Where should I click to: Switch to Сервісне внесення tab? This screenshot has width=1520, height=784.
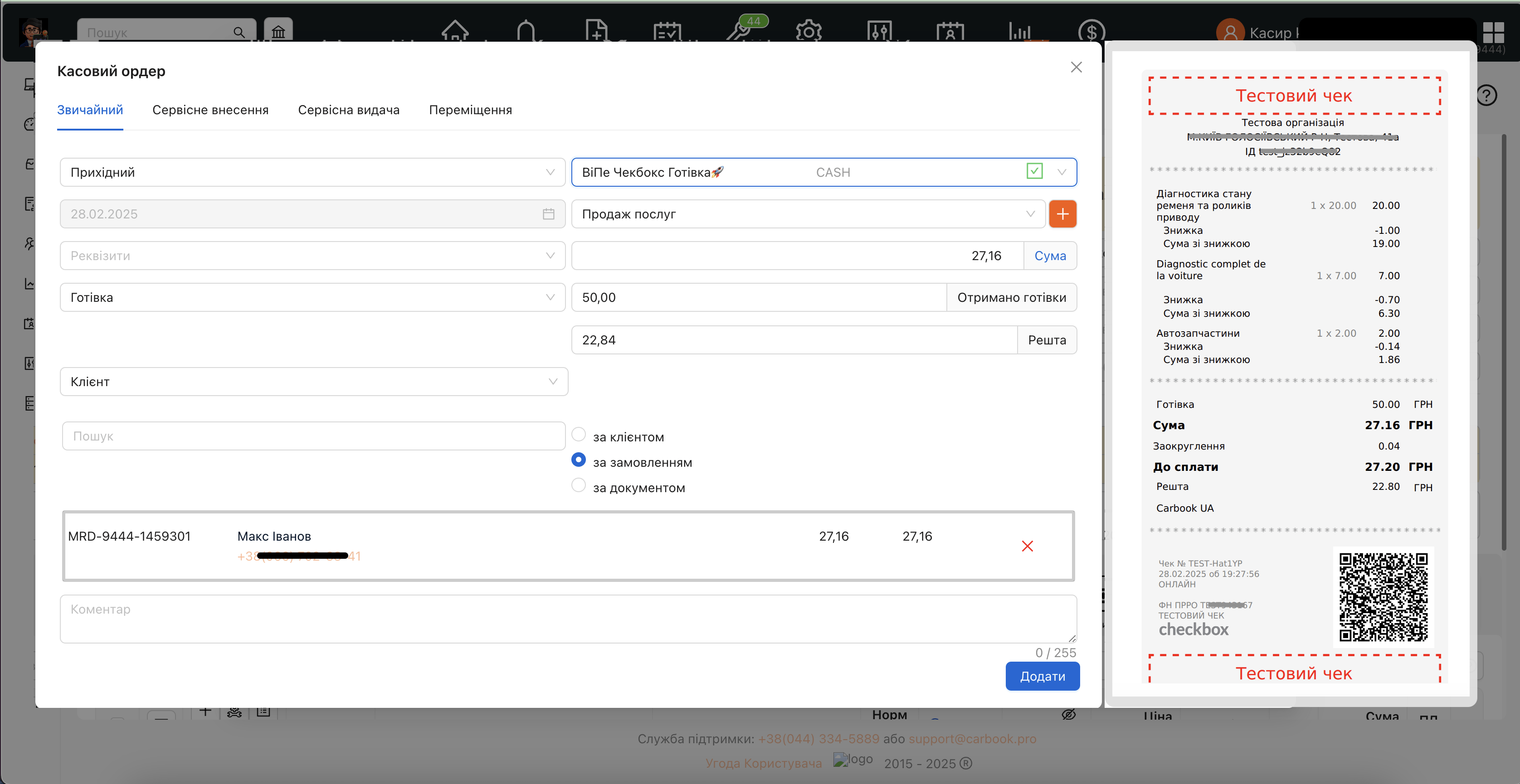pos(210,110)
